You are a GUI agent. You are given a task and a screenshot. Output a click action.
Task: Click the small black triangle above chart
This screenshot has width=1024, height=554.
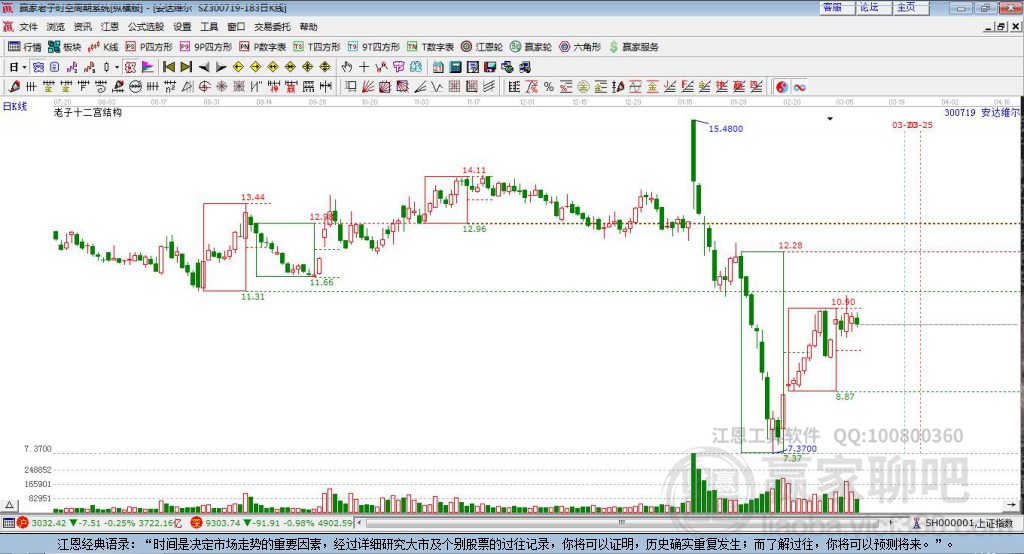pos(830,119)
